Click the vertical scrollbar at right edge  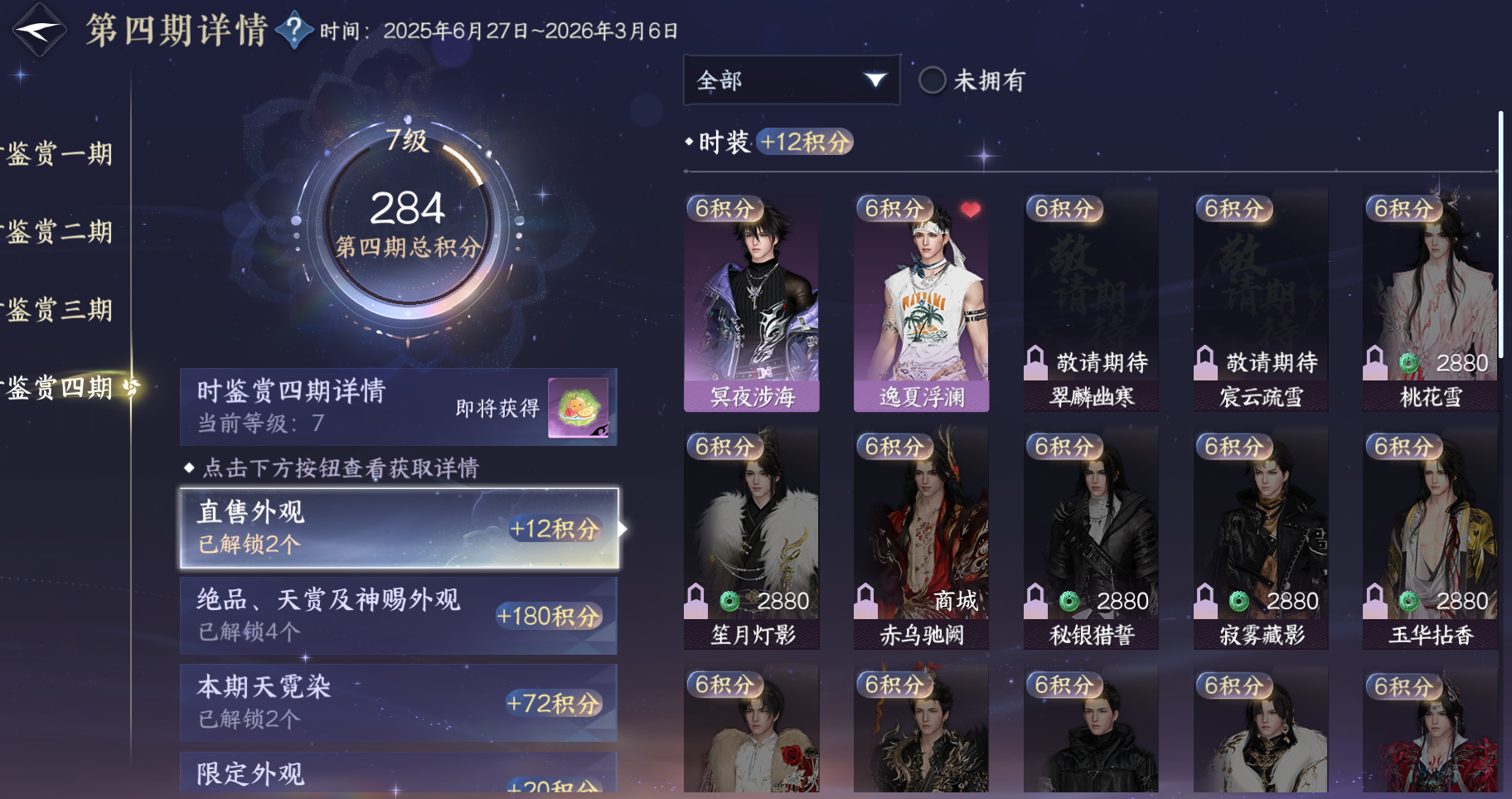tap(1500, 235)
